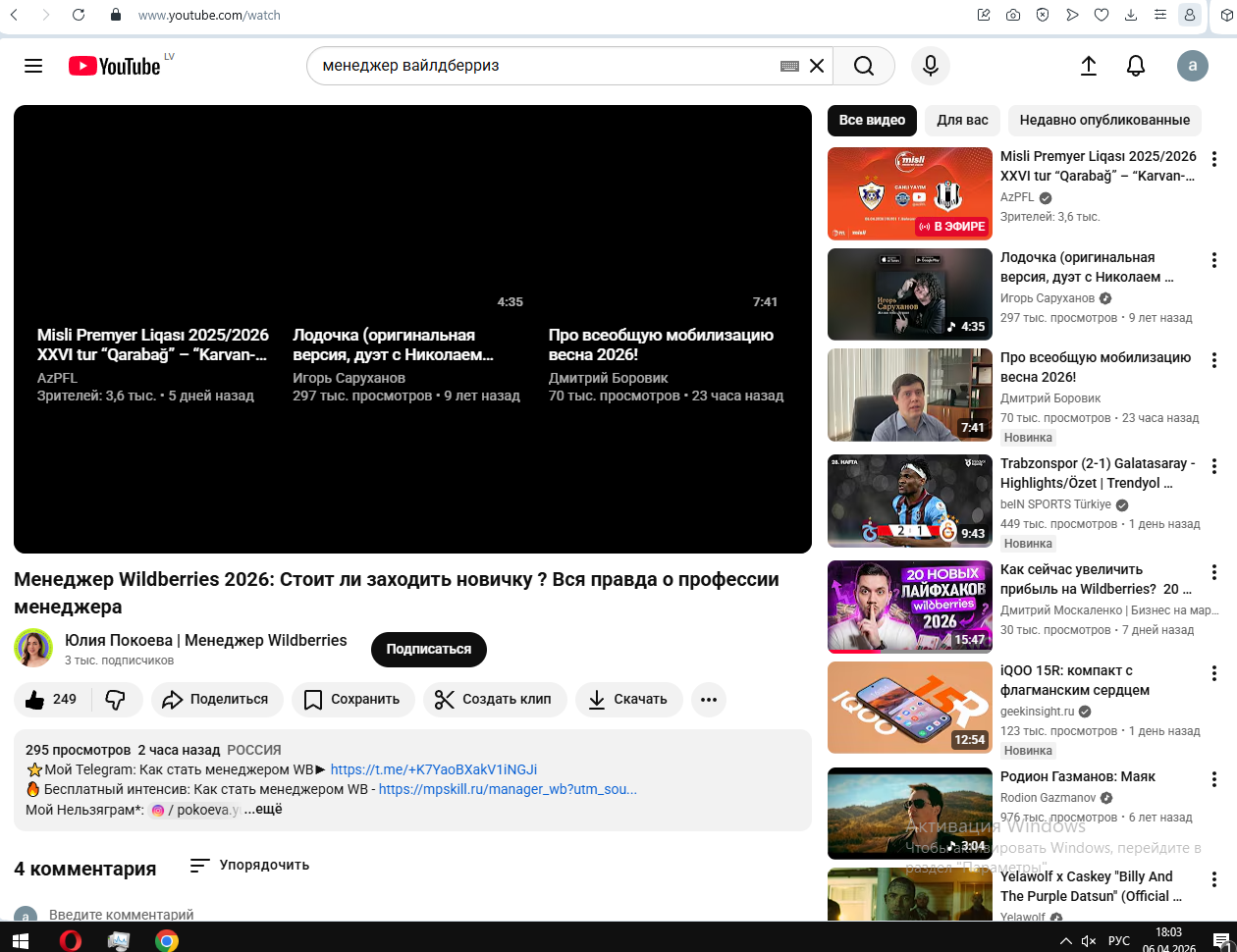Open the three-dots more actions menu under video
The image size is (1237, 952).
click(x=709, y=700)
